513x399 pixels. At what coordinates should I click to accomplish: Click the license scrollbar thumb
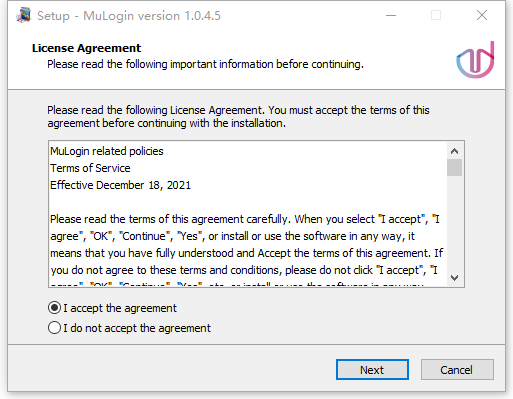tap(454, 167)
